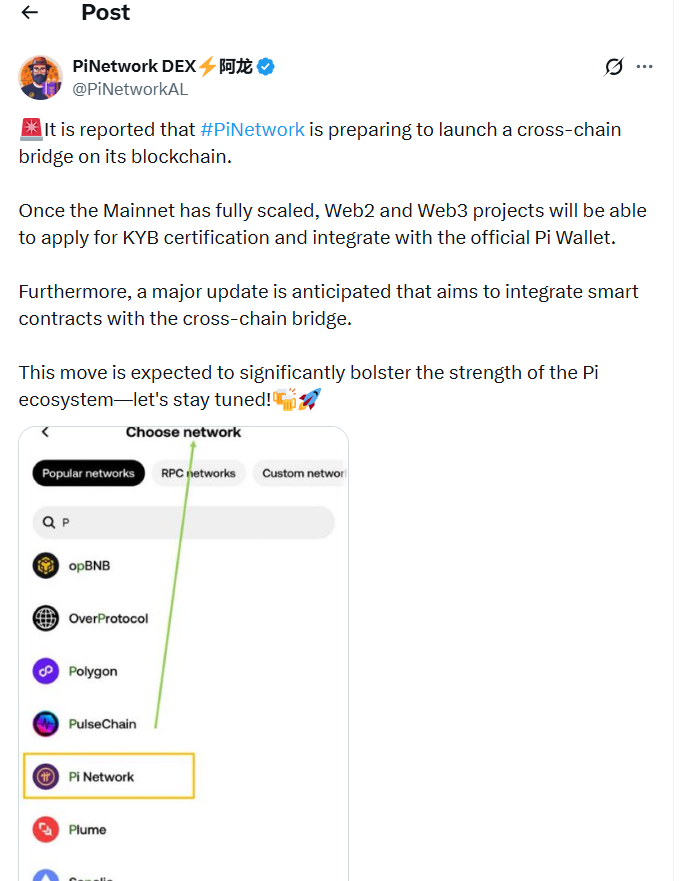
Task: Open Grok actions on this post
Action: 613,67
